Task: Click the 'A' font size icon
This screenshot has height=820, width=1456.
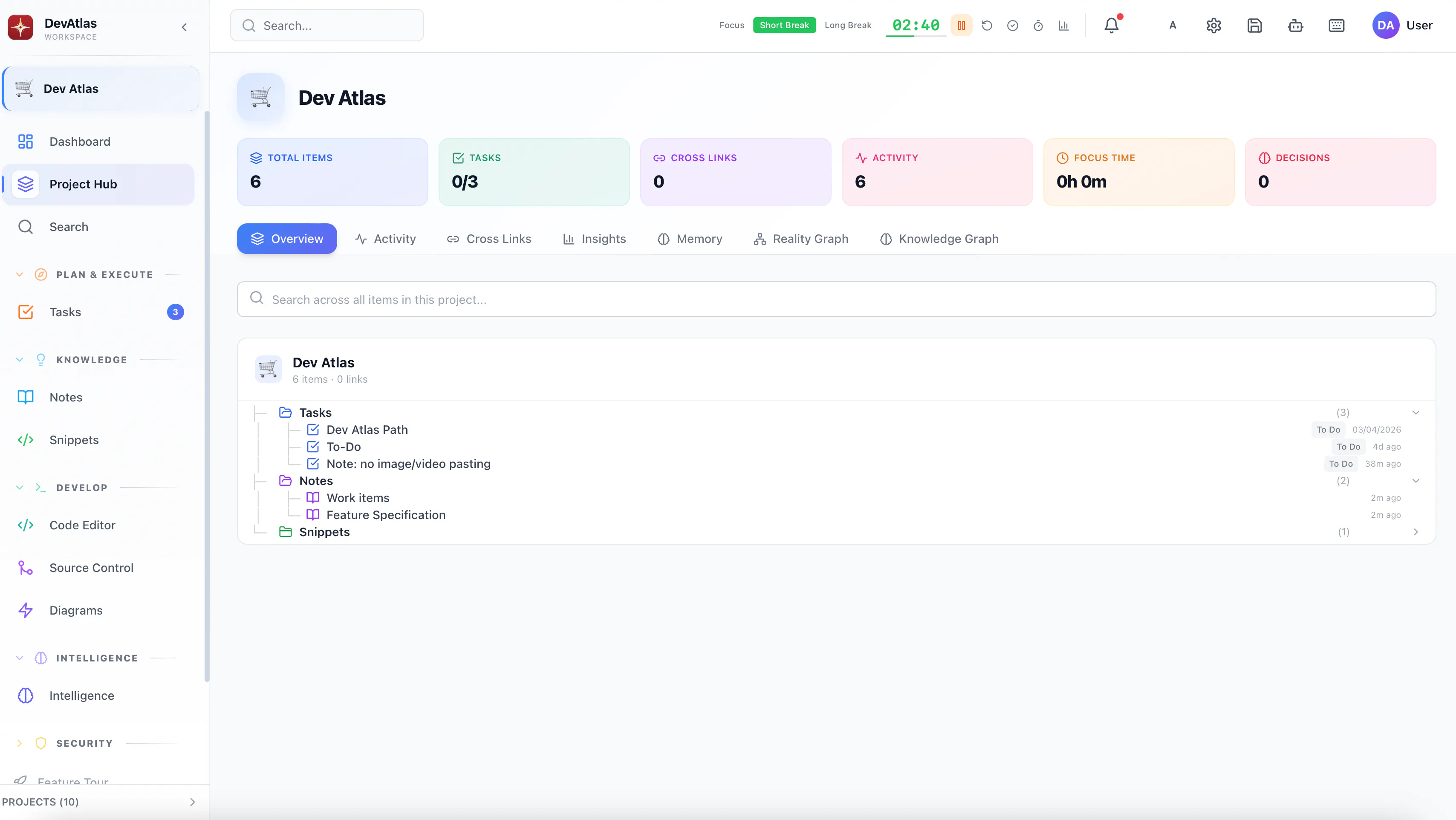Action: coord(1173,26)
